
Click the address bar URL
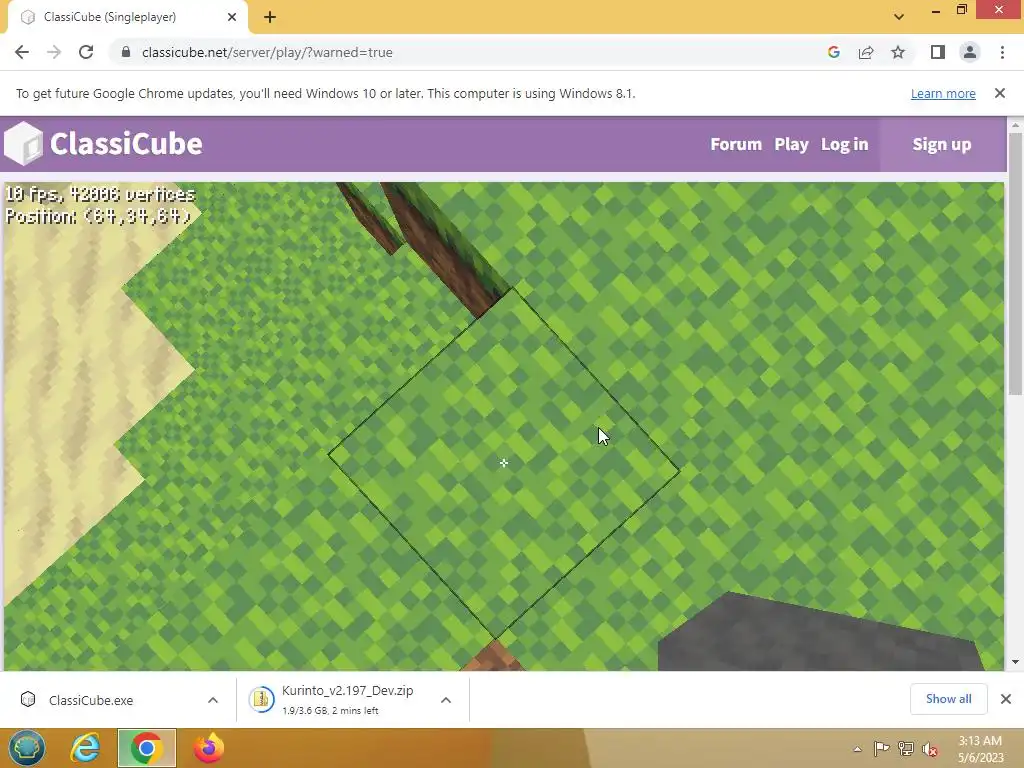[267, 52]
